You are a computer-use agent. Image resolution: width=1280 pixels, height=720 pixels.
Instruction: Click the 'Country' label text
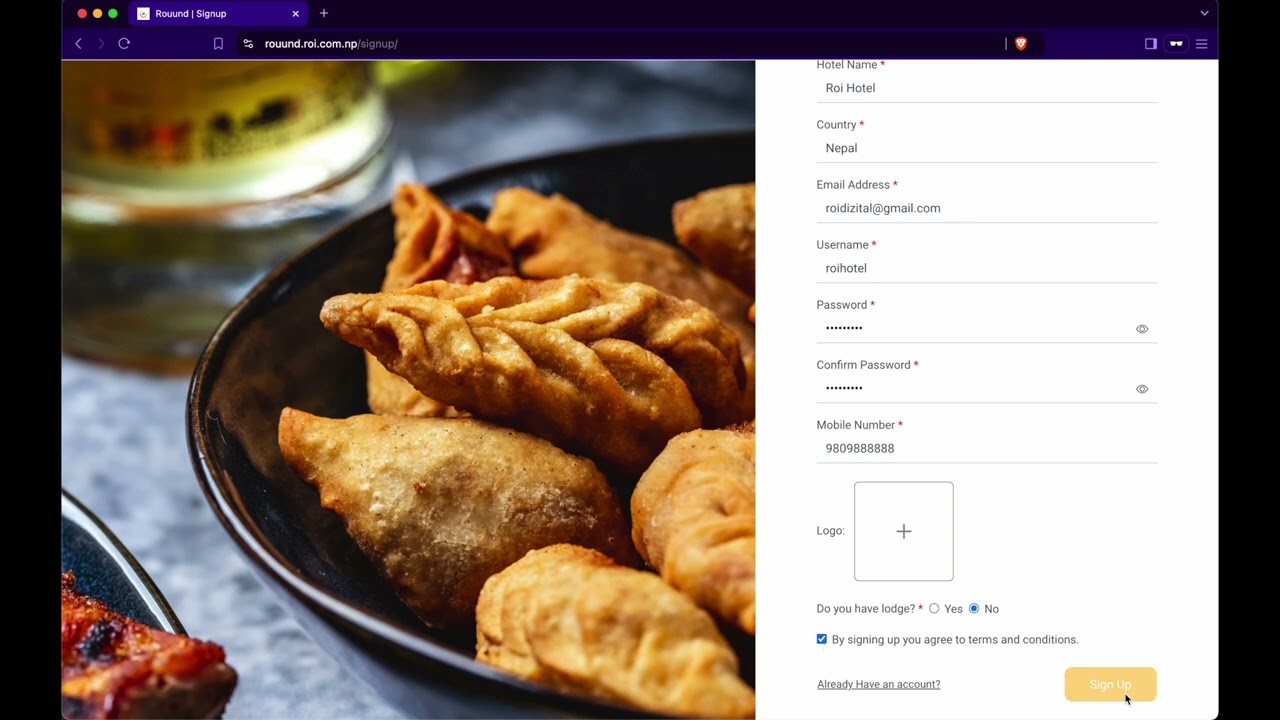coord(836,125)
